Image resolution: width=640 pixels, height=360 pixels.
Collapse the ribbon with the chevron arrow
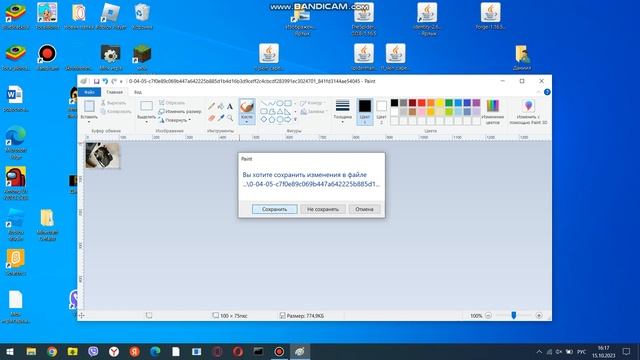pyautogui.click(x=539, y=92)
